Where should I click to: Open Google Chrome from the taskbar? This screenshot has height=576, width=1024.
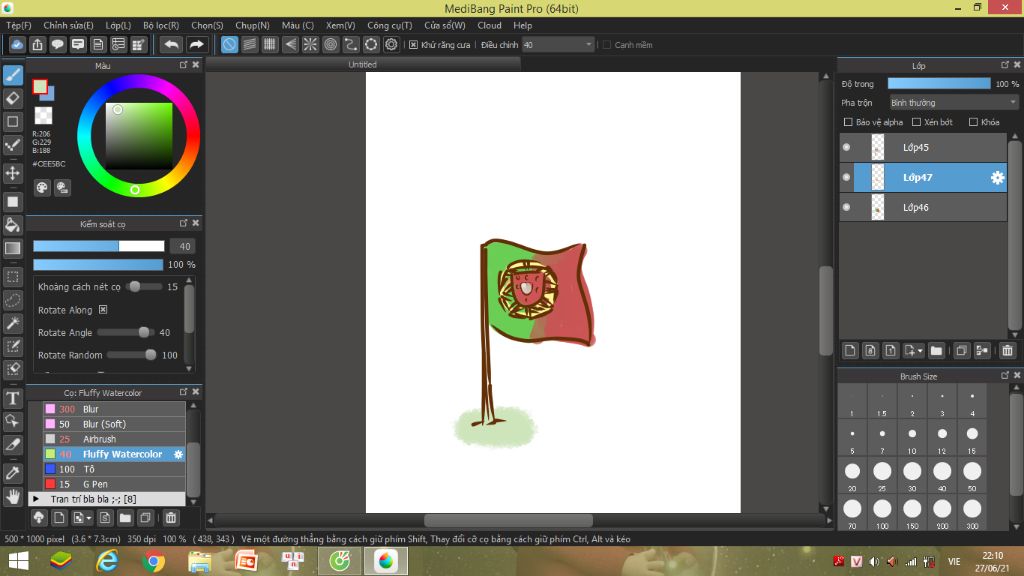(x=153, y=561)
